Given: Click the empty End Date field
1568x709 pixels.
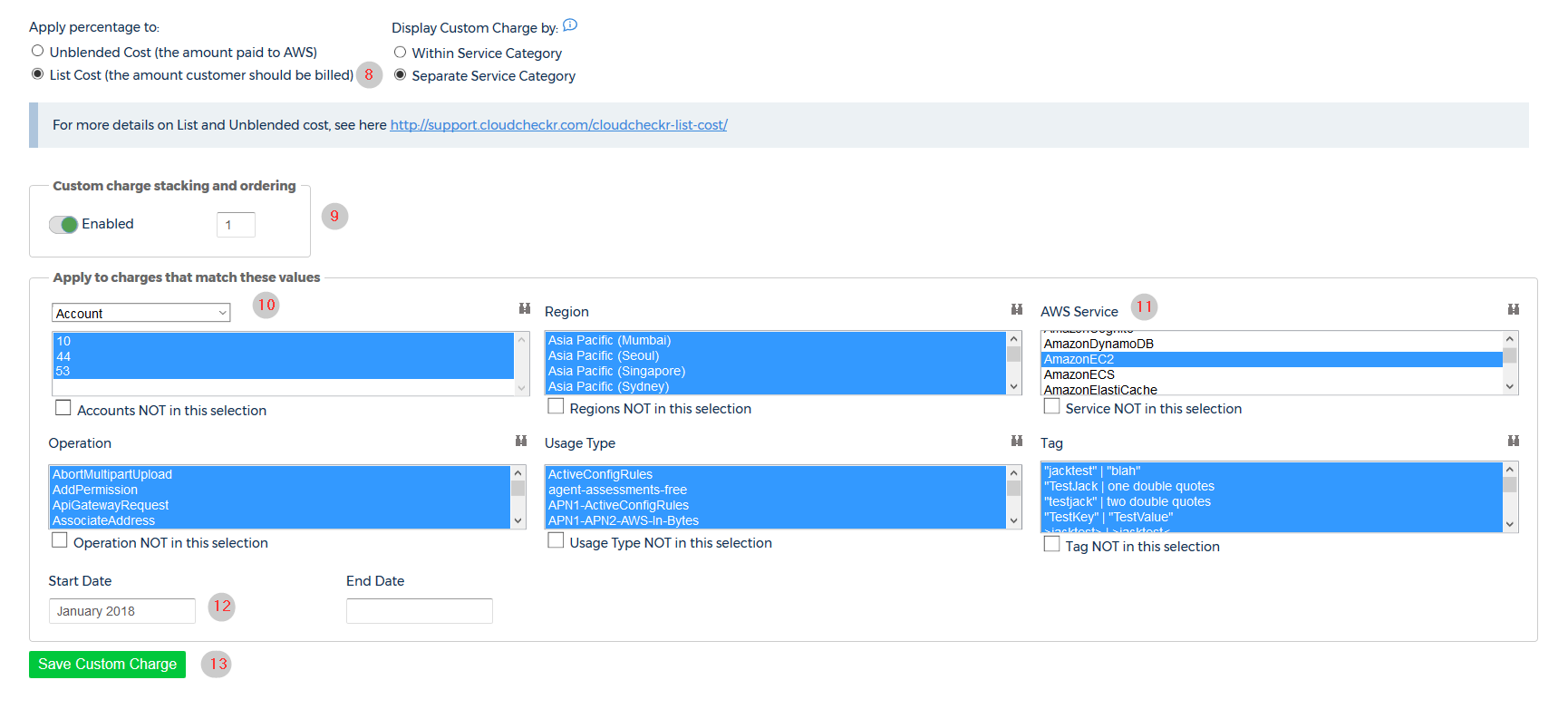Looking at the screenshot, I should [420, 611].
